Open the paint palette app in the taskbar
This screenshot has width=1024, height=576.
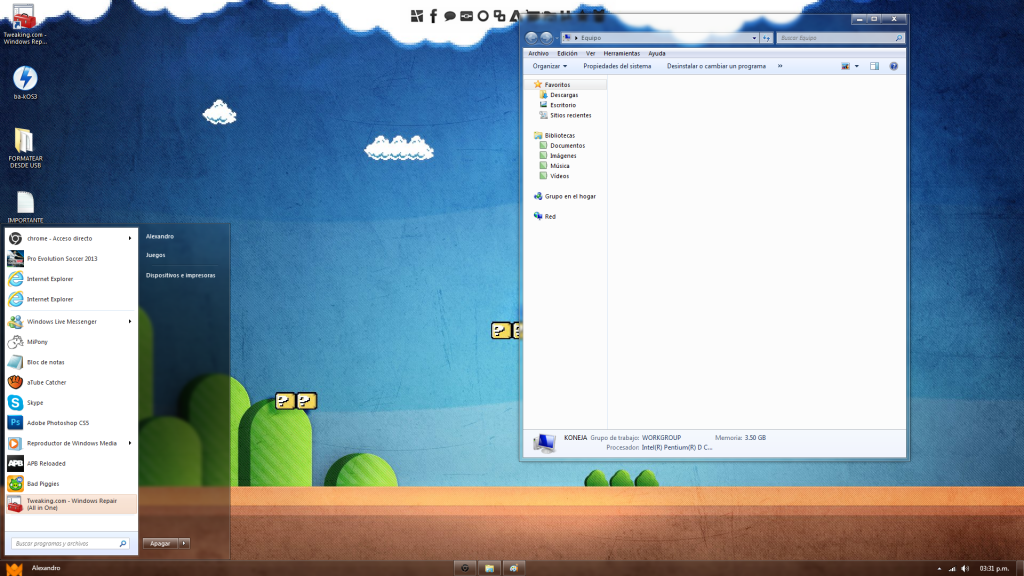pyautogui.click(x=513, y=568)
